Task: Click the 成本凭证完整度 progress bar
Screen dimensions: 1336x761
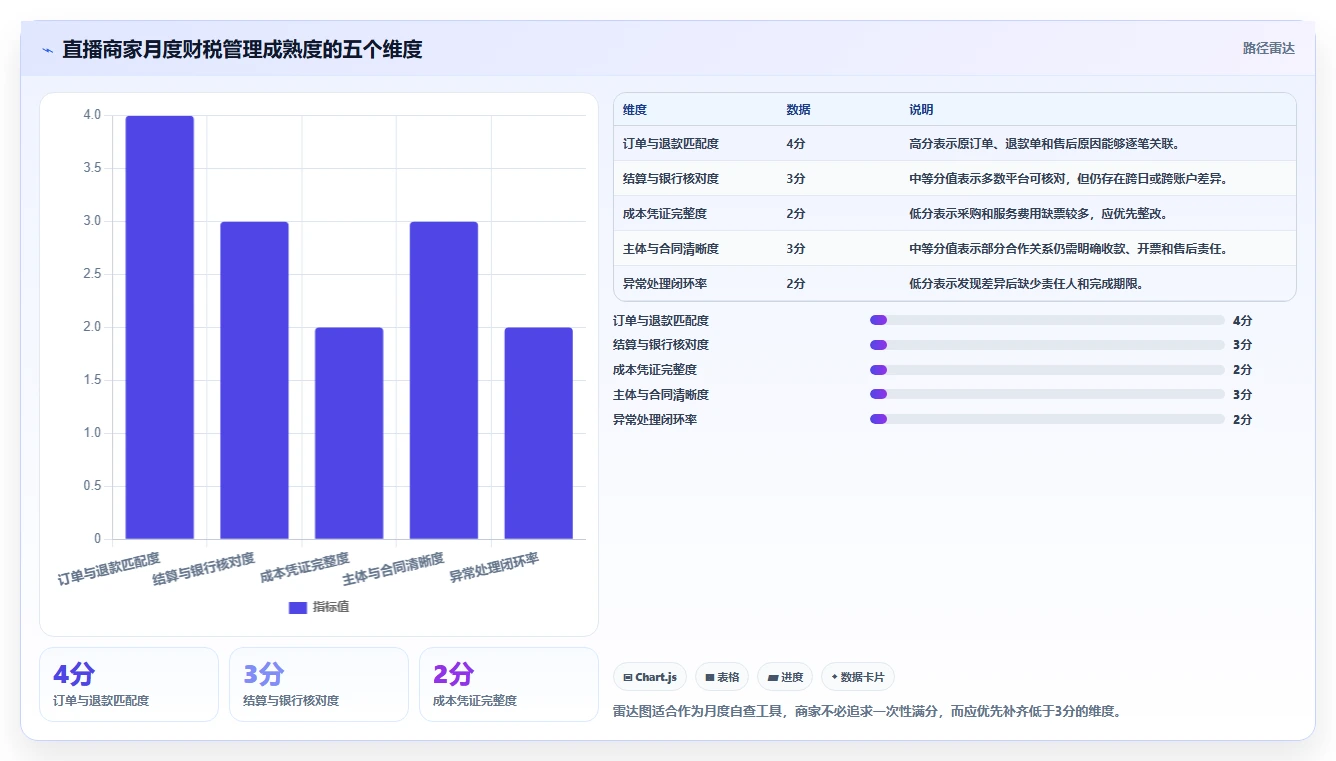Action: tap(1047, 370)
